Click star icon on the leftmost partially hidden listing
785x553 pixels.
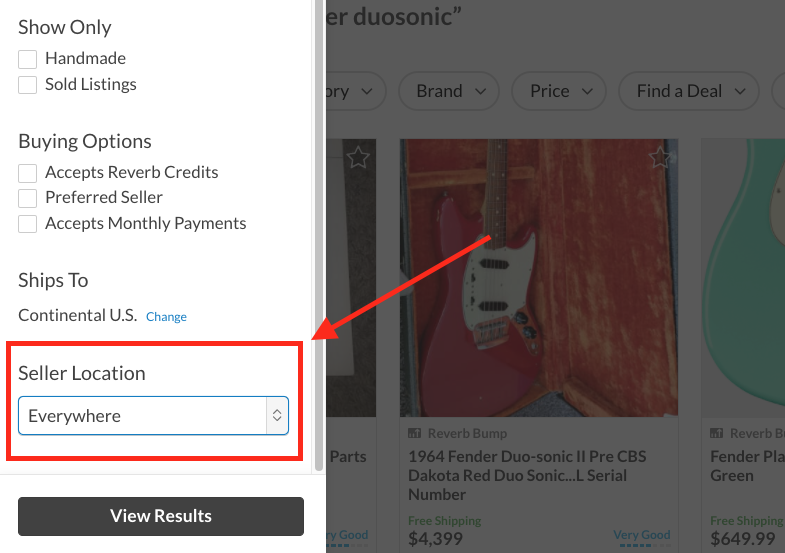[358, 157]
